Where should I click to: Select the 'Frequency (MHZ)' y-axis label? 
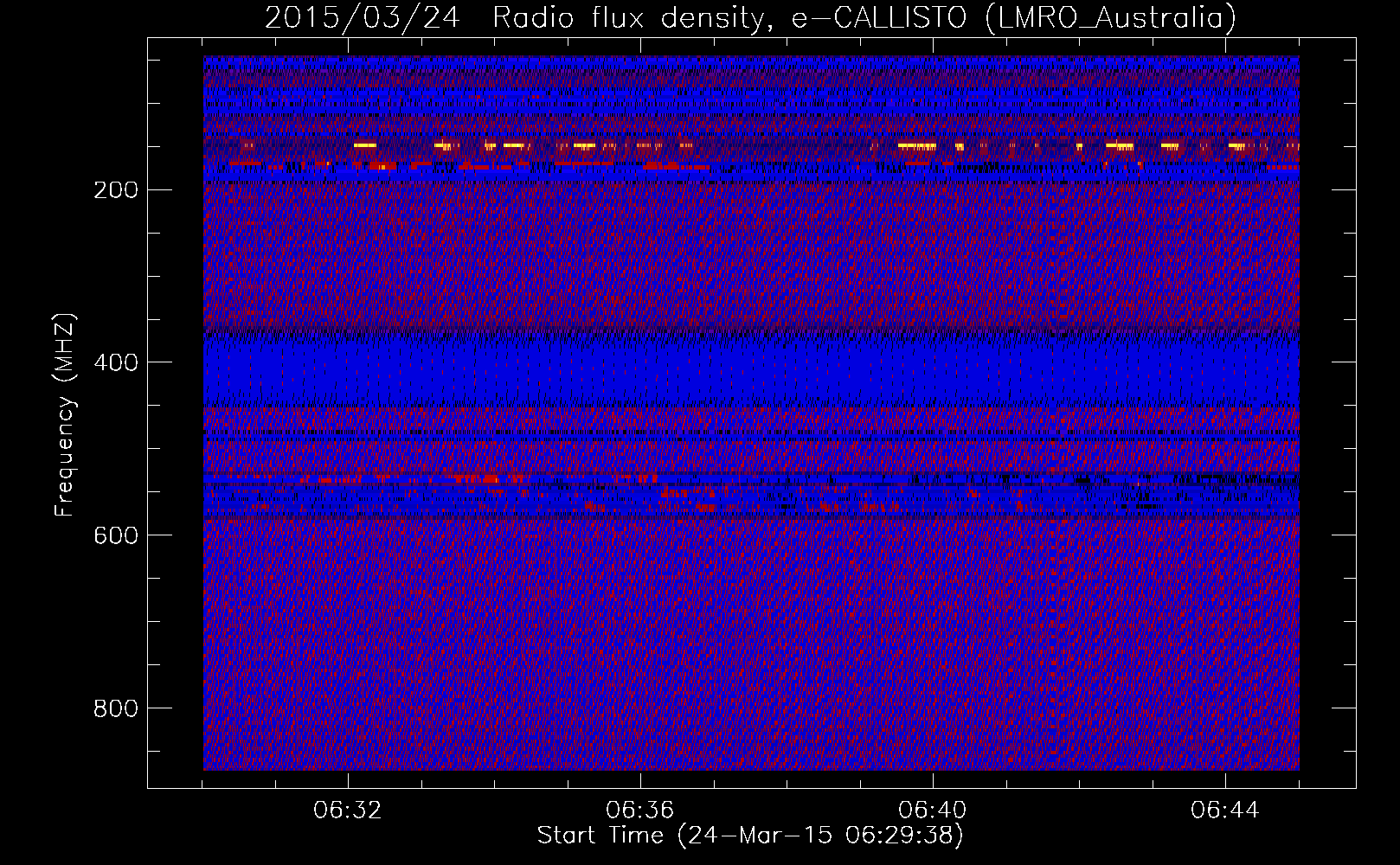[65, 414]
